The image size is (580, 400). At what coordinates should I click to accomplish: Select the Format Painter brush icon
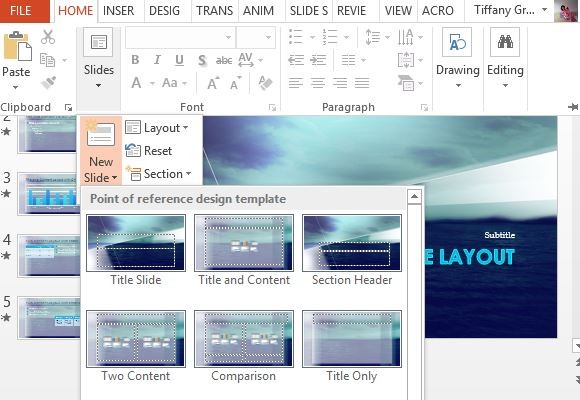pyautogui.click(x=48, y=83)
